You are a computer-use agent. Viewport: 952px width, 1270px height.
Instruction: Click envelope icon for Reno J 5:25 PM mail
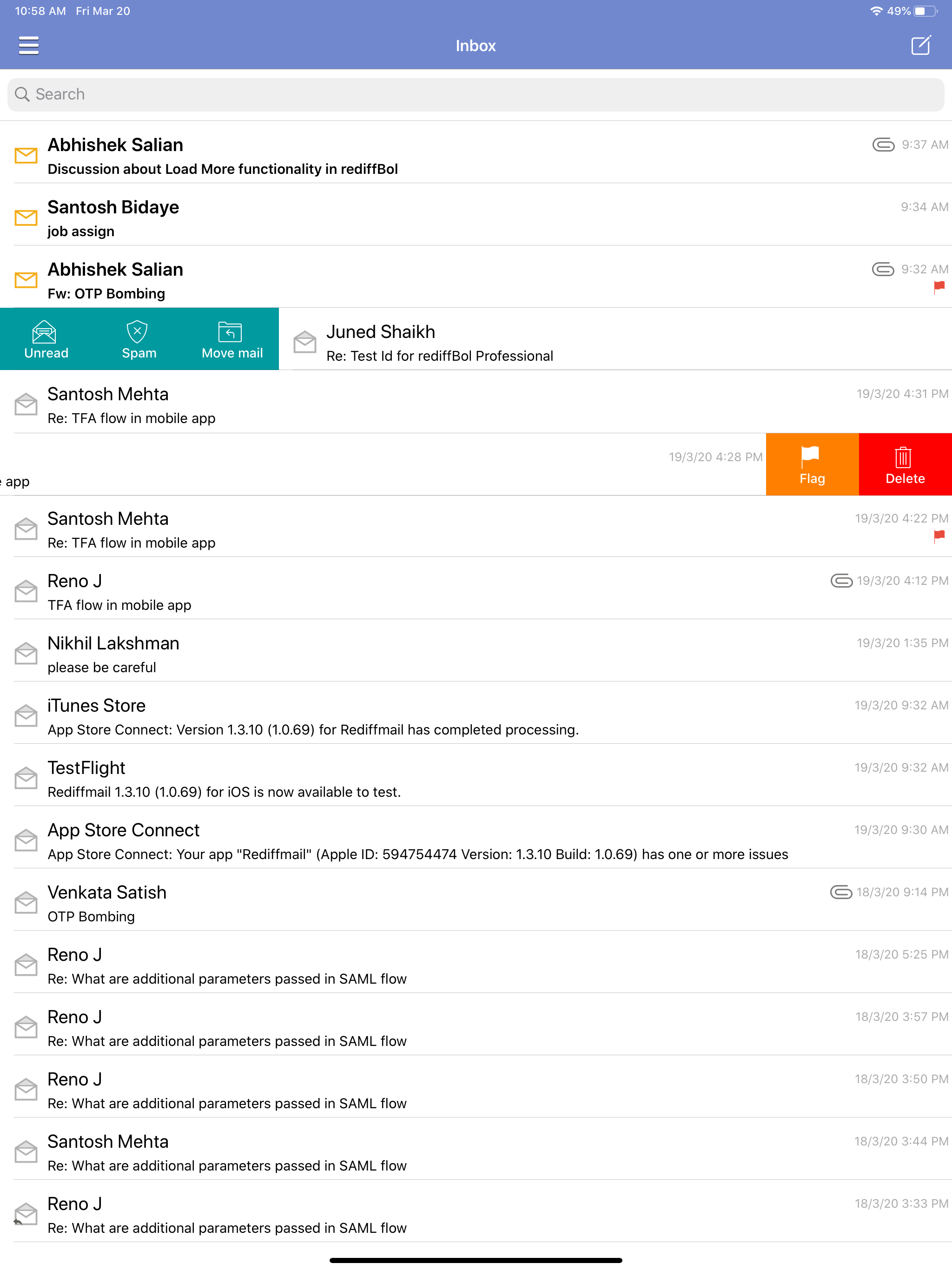[26, 965]
